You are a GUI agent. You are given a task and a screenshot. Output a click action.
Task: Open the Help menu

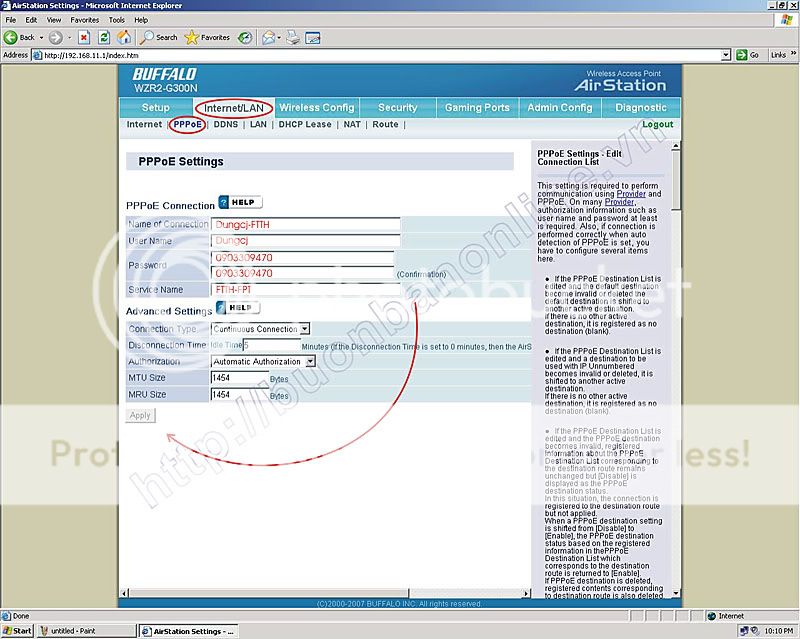141,20
